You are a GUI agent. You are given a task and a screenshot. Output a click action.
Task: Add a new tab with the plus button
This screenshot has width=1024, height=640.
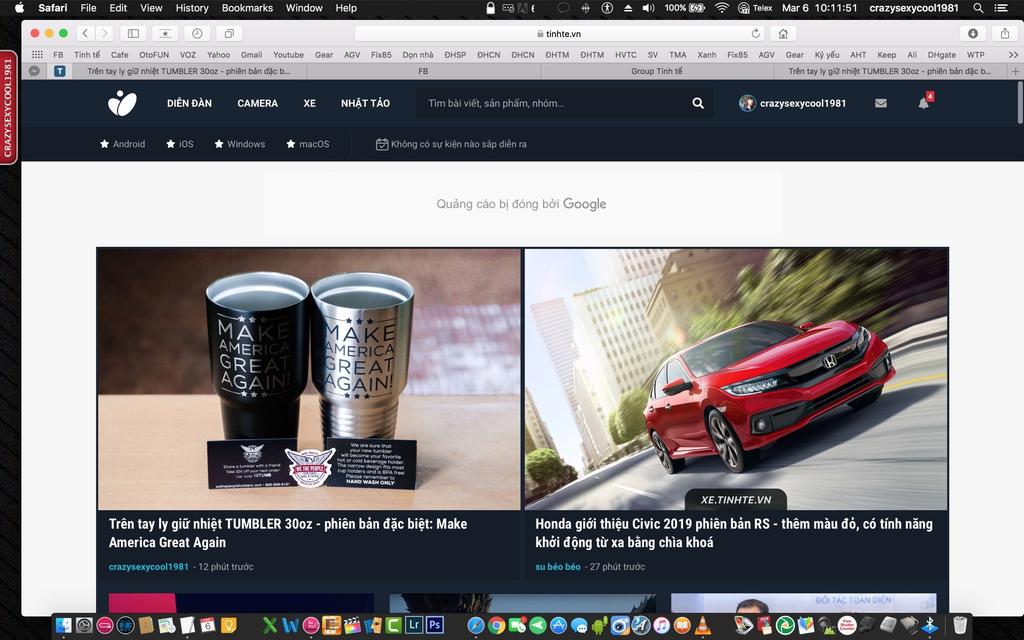[1016, 71]
